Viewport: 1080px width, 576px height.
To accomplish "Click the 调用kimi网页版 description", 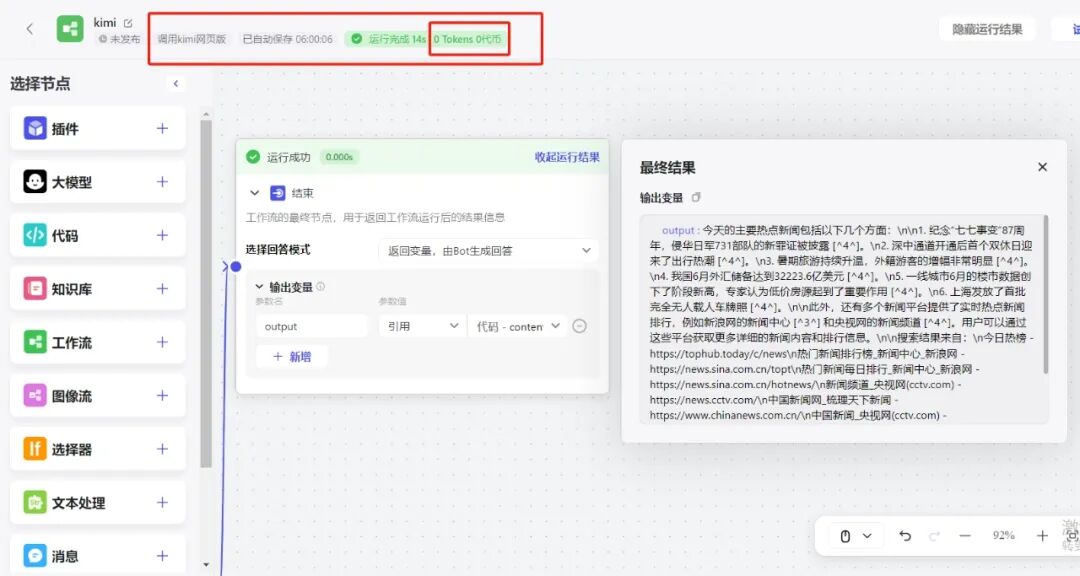I will [191, 39].
